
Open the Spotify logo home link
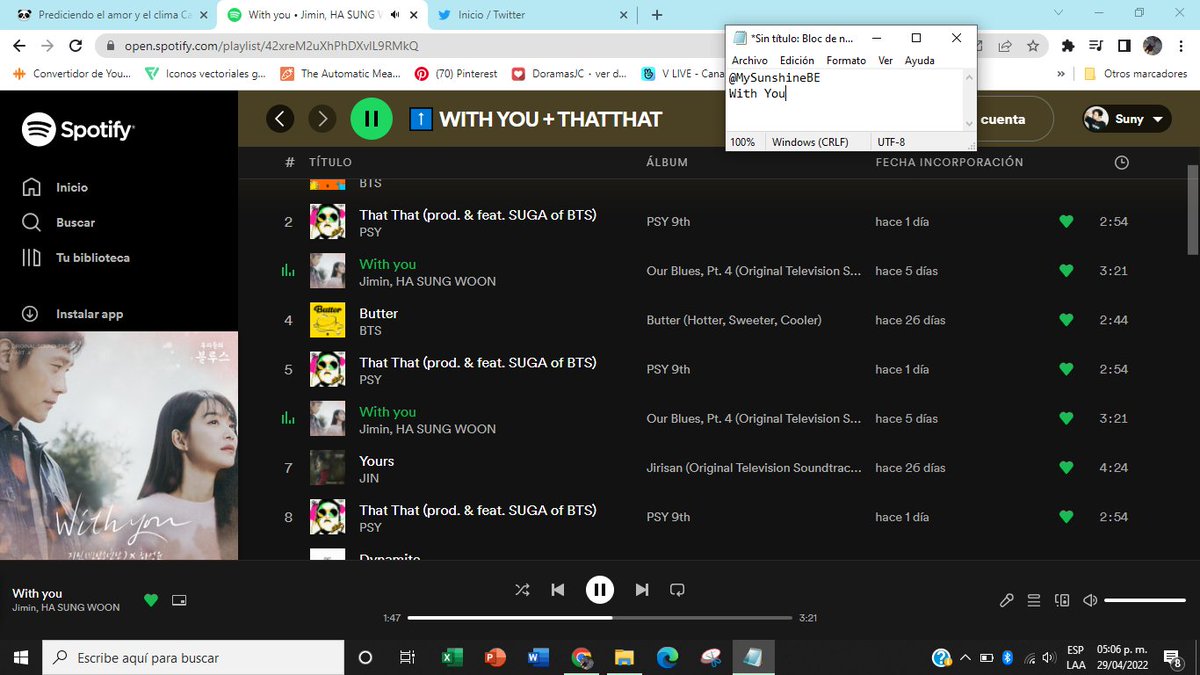click(x=78, y=129)
